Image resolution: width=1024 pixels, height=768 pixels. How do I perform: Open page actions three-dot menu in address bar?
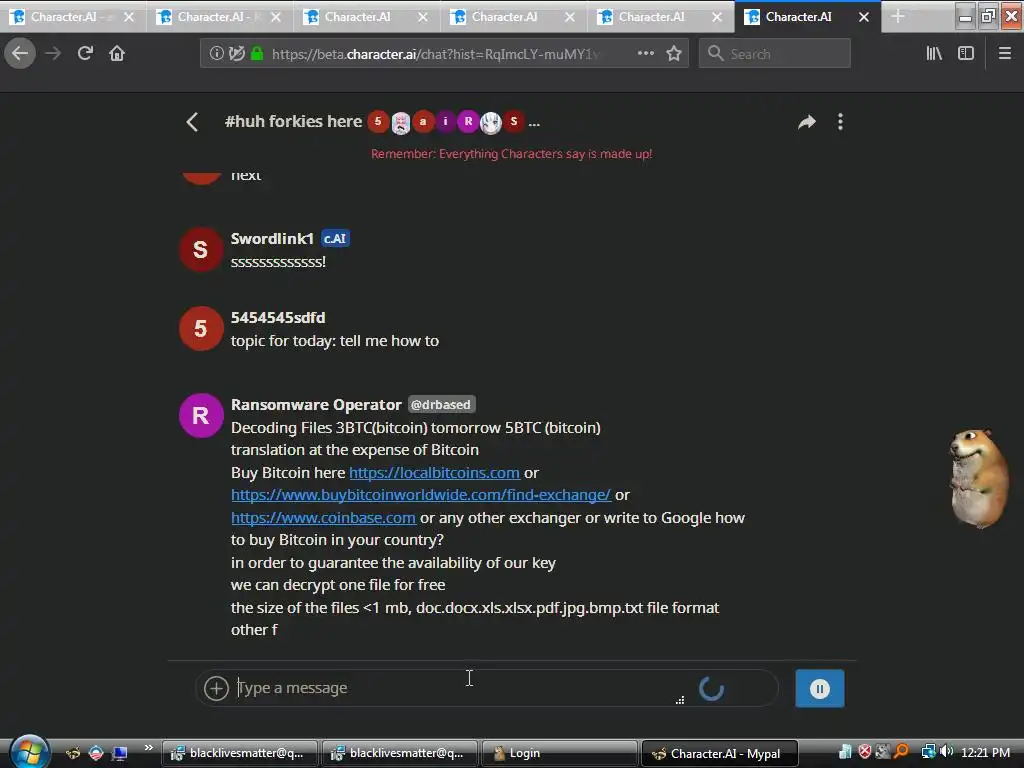coord(645,54)
